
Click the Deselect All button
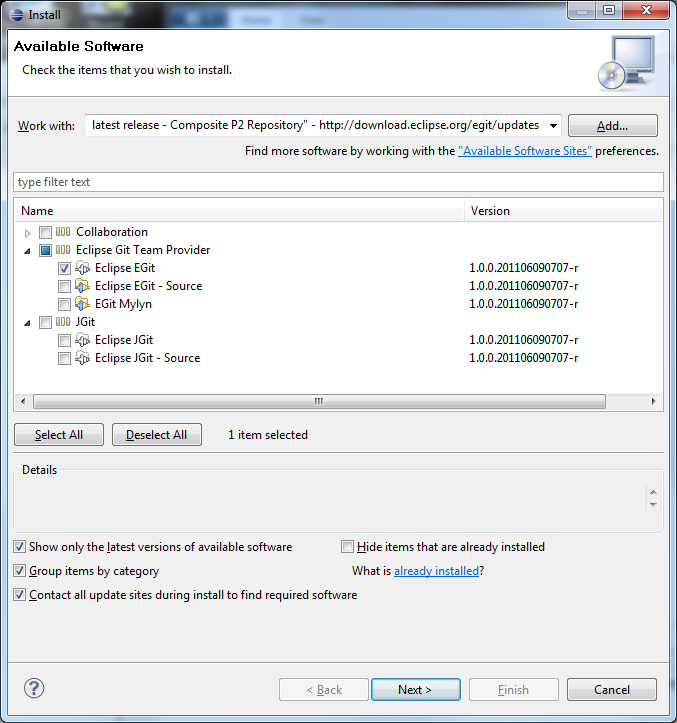click(157, 435)
